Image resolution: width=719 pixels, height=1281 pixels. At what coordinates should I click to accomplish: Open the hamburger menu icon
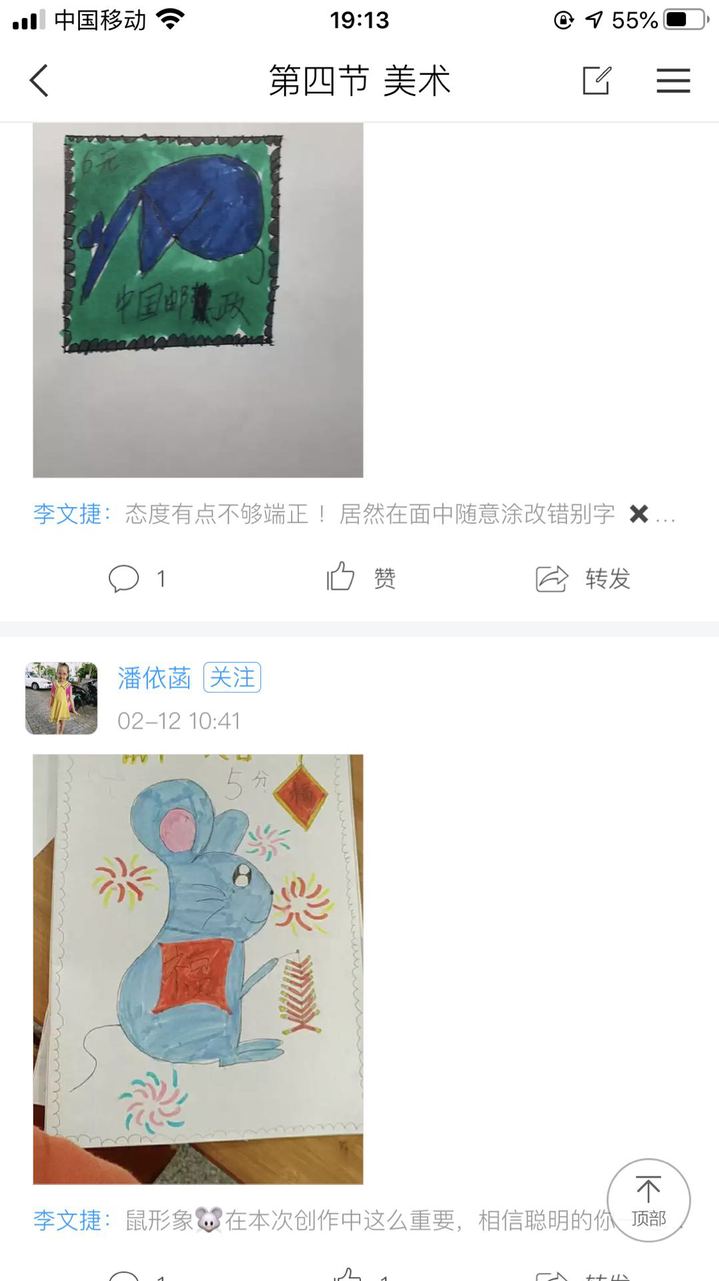coord(673,80)
